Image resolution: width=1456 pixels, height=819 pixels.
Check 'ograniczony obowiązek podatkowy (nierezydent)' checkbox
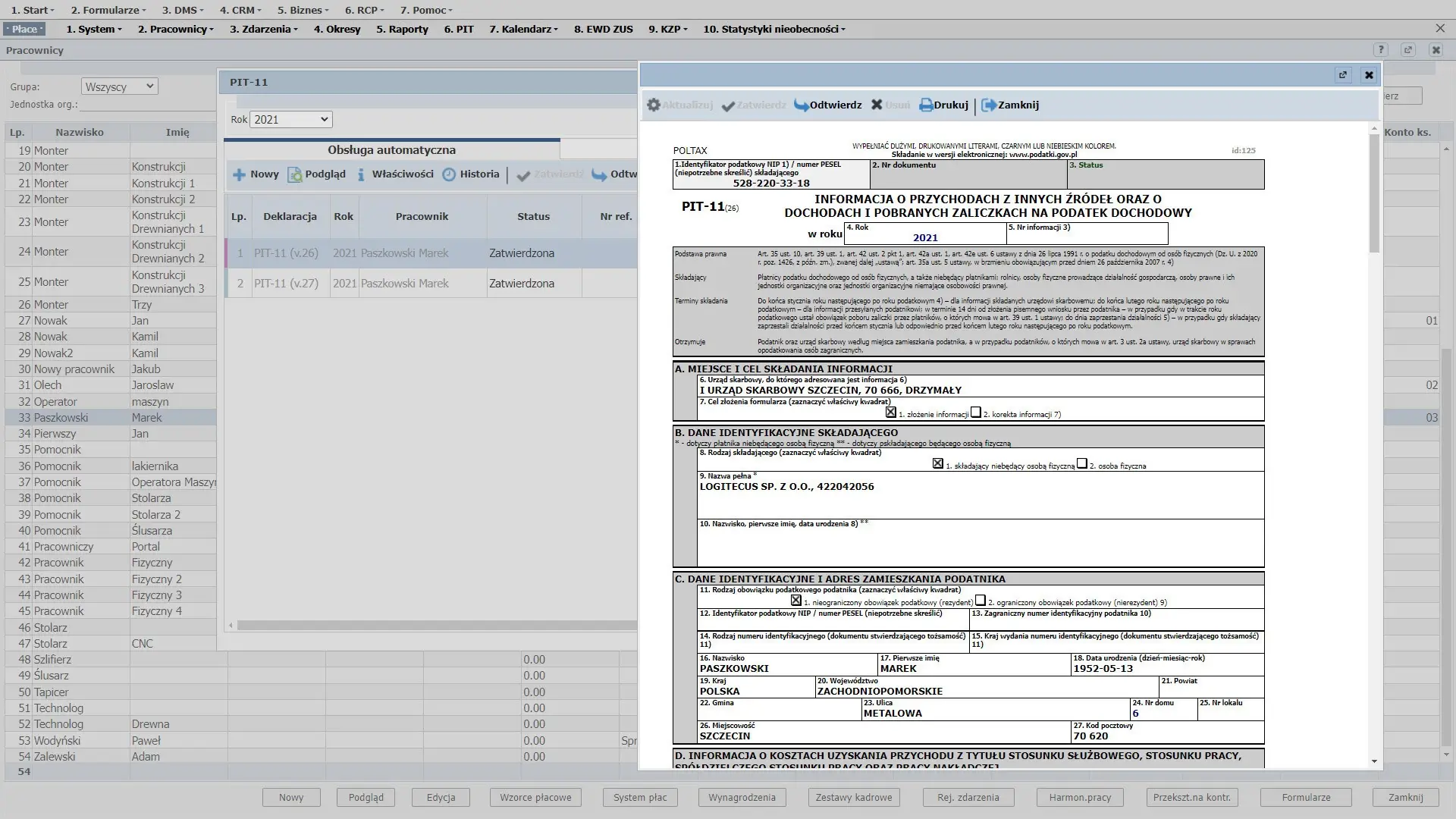(x=981, y=600)
